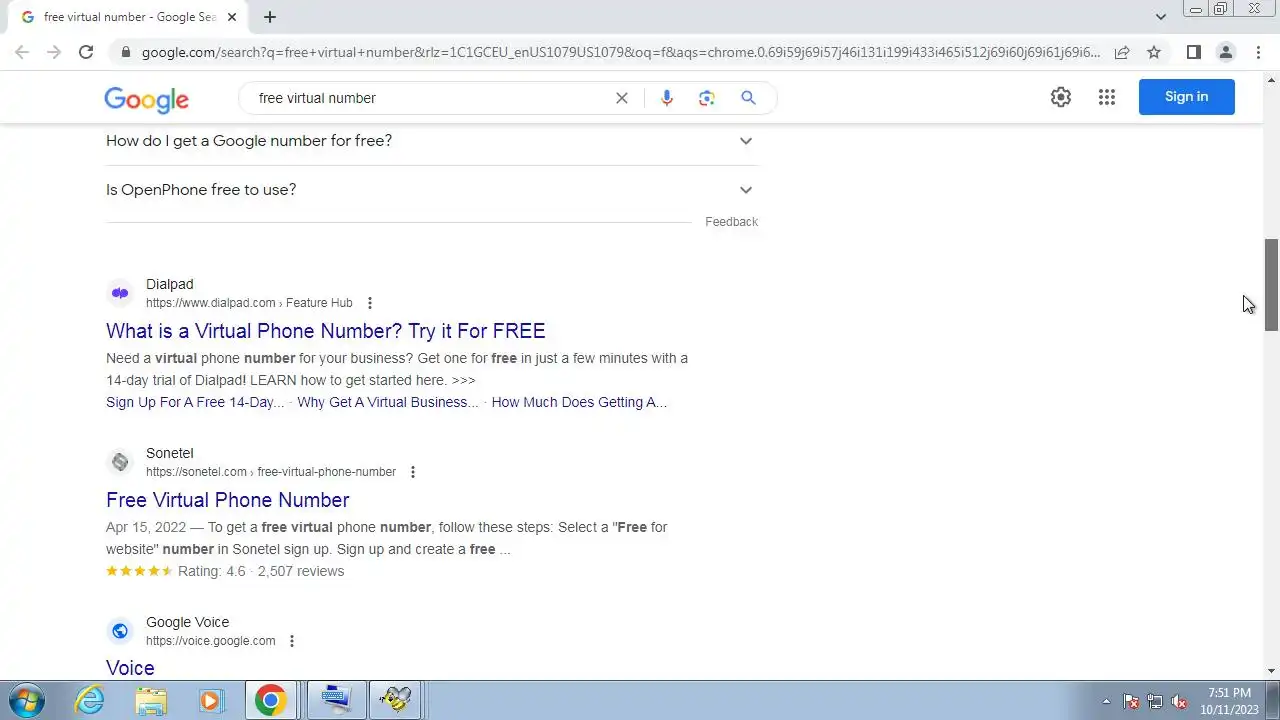Click the muted volume tray icon

point(1179,701)
